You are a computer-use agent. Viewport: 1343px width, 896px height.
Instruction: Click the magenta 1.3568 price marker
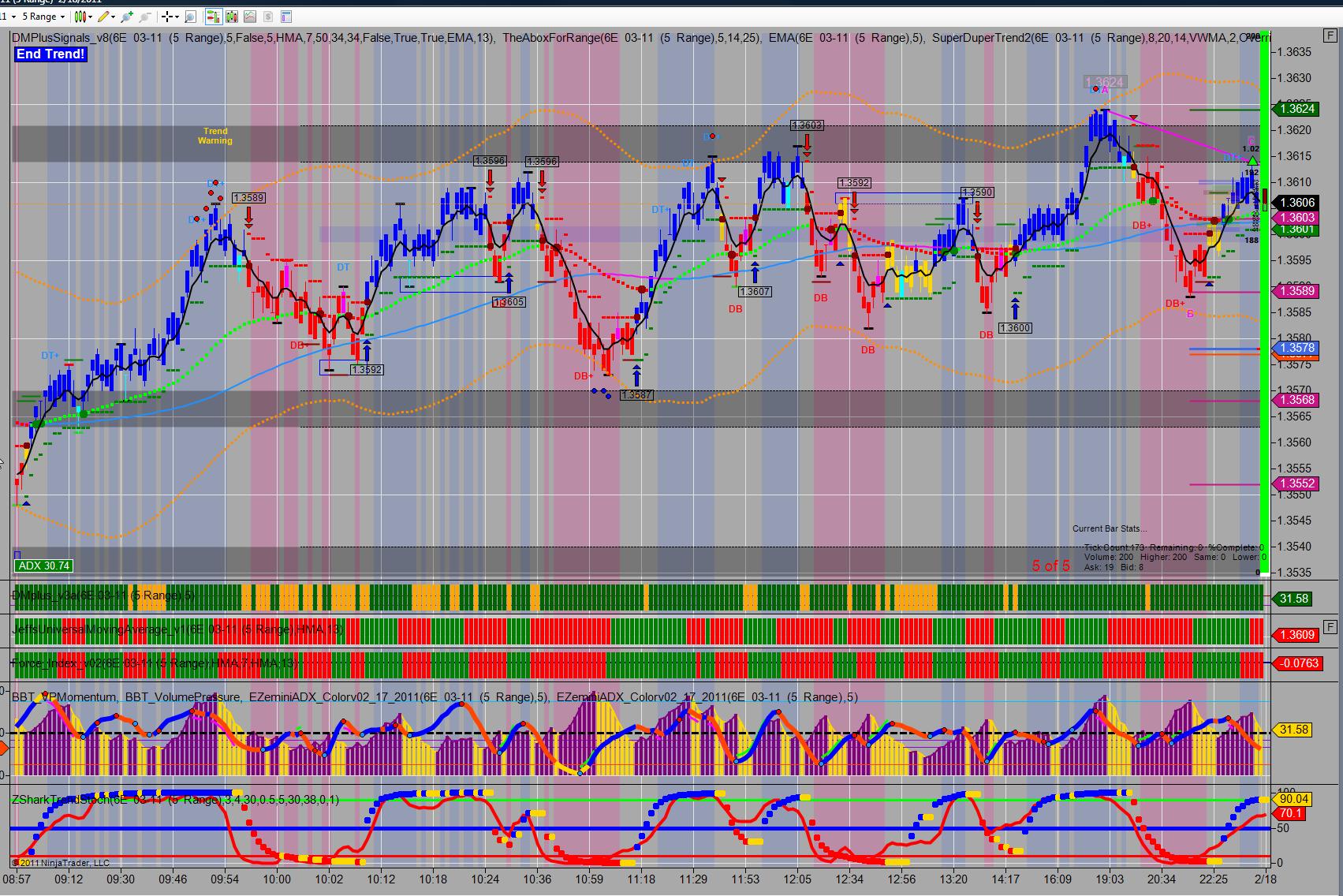1296,400
